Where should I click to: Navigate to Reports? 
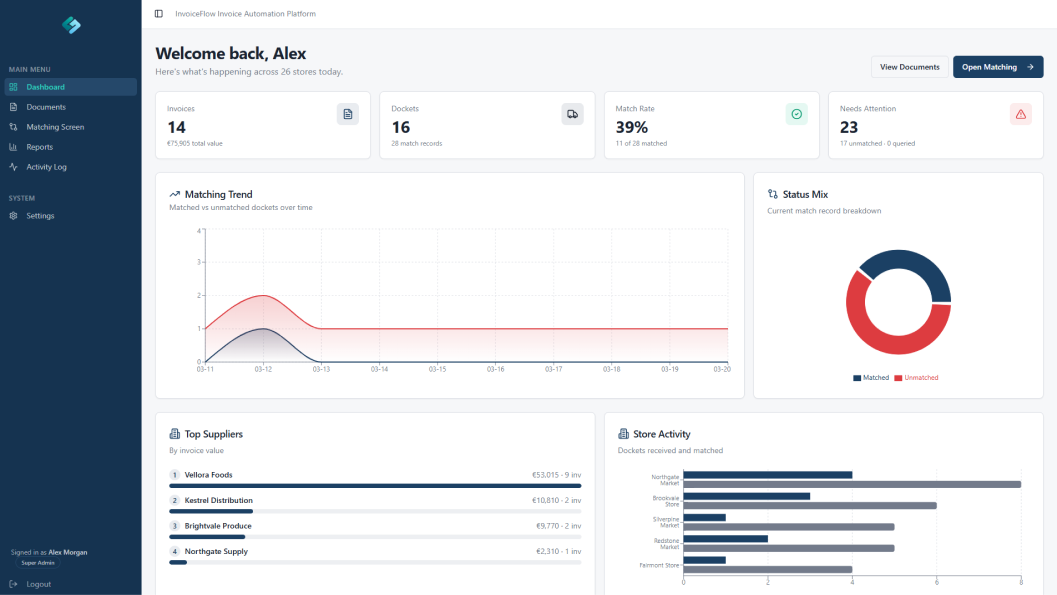point(71,147)
